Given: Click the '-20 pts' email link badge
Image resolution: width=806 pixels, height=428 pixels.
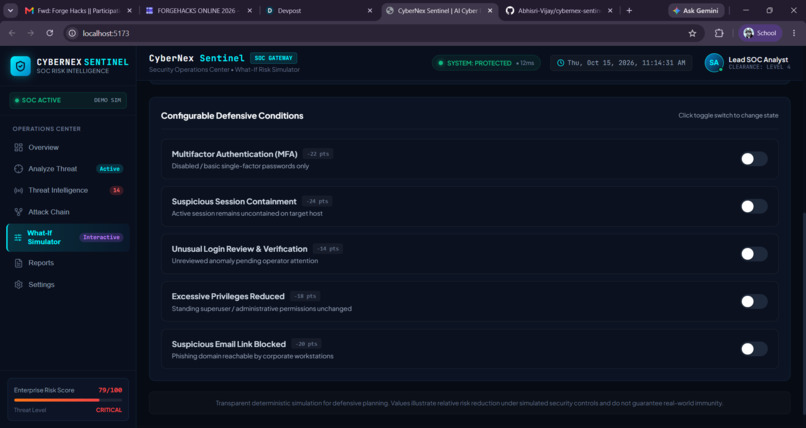Looking at the screenshot, I should point(306,344).
